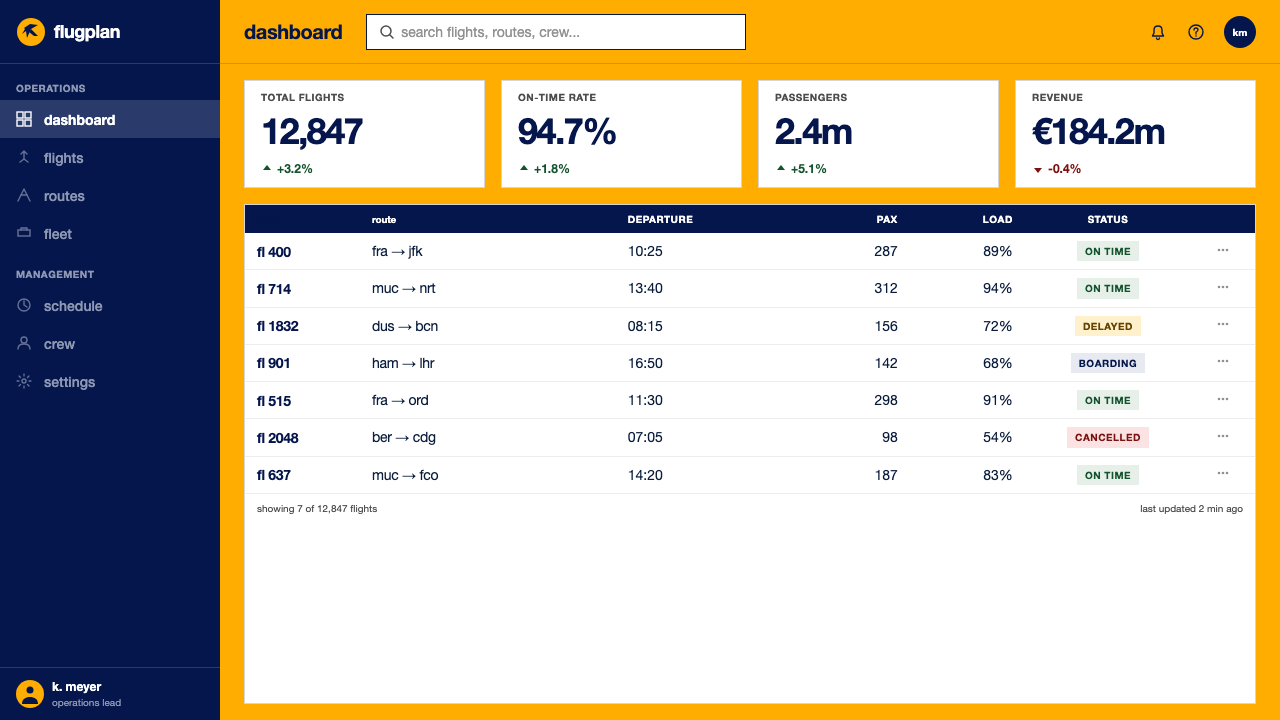Click the search magnifier icon
The width and height of the screenshot is (1280, 720).
(387, 32)
